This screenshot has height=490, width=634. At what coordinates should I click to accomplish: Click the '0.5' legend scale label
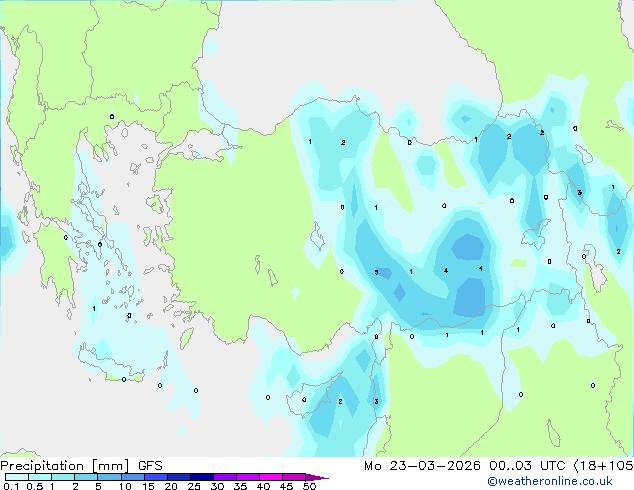coord(34,486)
